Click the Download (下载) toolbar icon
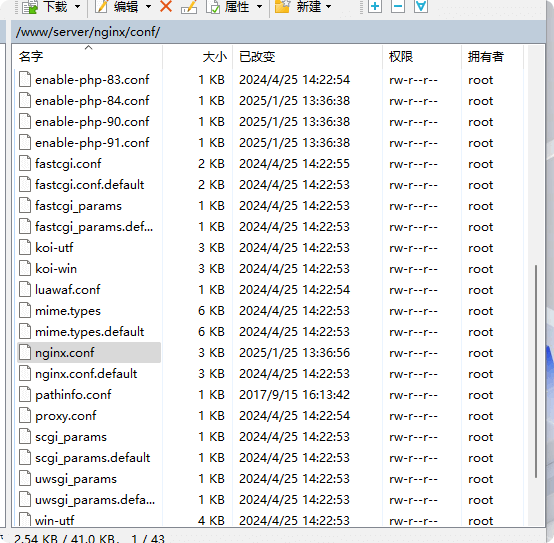Viewport: 554px width, 543px height. click(x=30, y=6)
